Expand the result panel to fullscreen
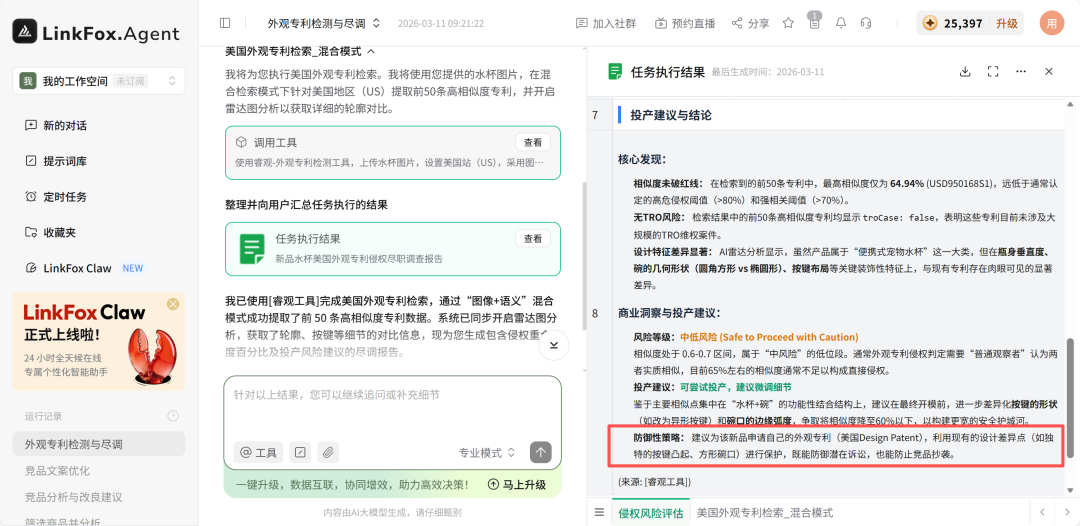The width and height of the screenshot is (1080, 526). (993, 72)
